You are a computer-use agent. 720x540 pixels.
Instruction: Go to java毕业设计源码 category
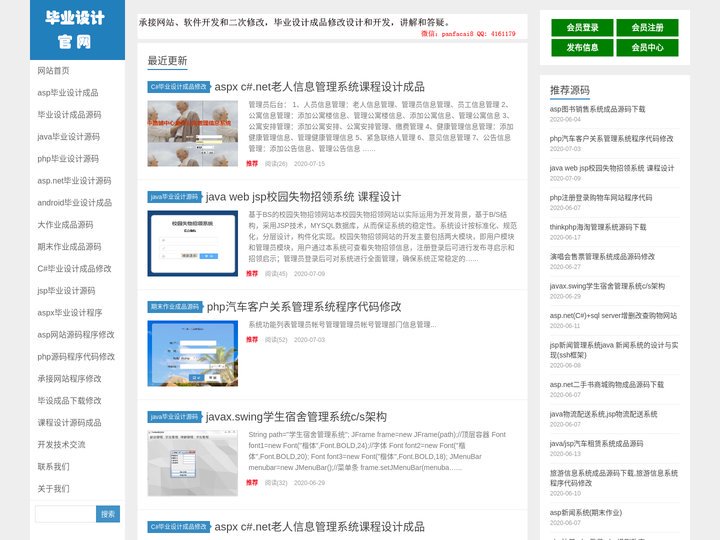click(x=68, y=137)
